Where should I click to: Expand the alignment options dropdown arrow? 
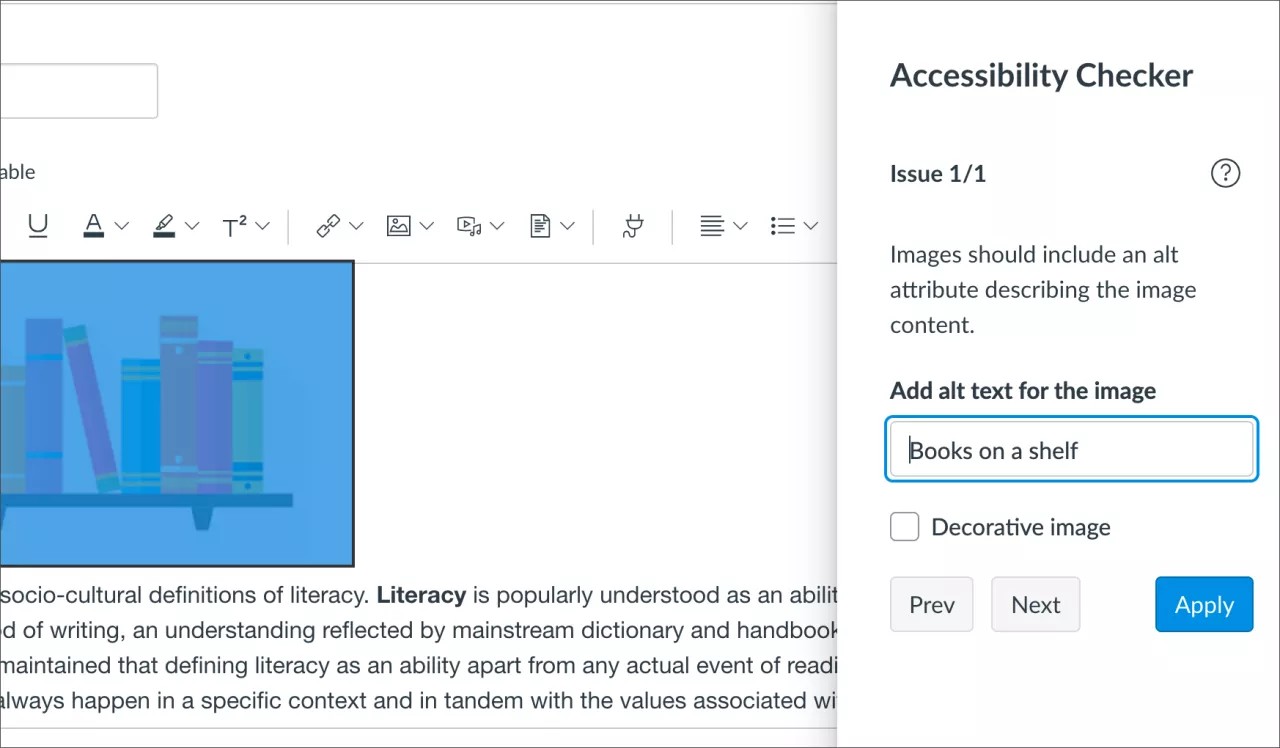(741, 226)
